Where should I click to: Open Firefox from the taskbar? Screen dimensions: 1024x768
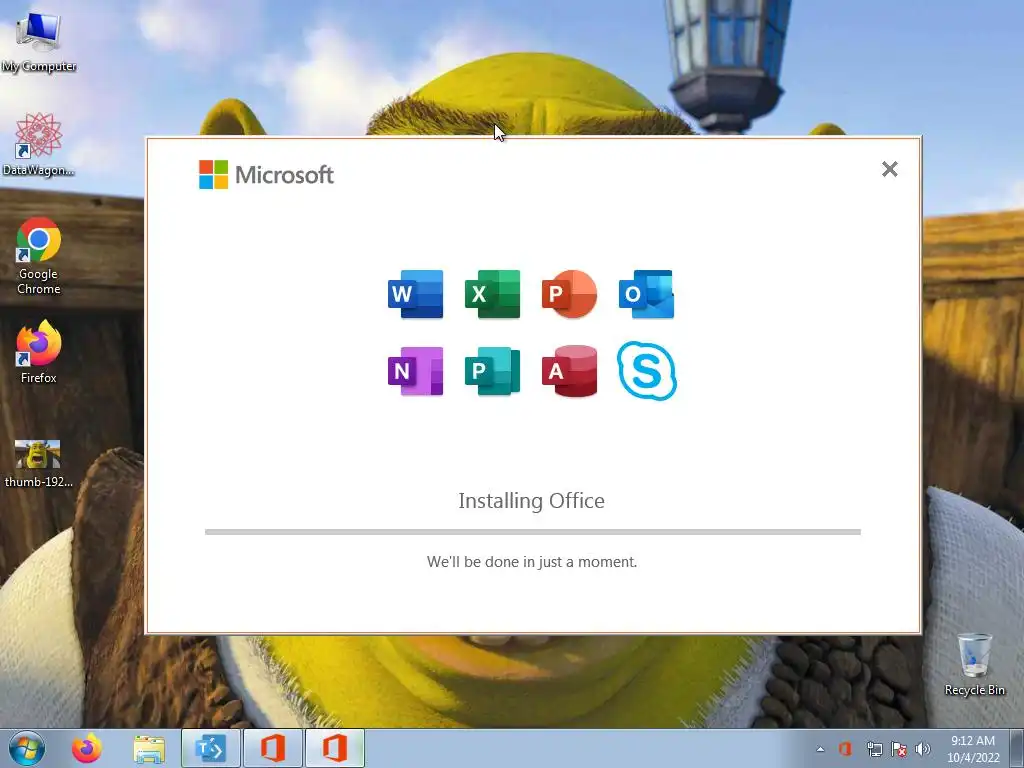87,748
